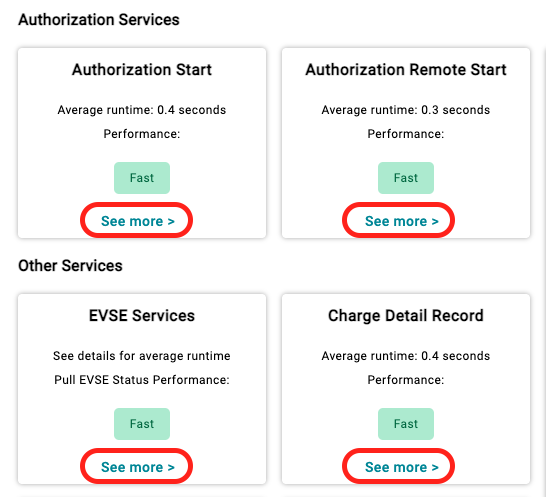
Task: Click the Pull EVSE Status Performance label
Action: coord(142,380)
